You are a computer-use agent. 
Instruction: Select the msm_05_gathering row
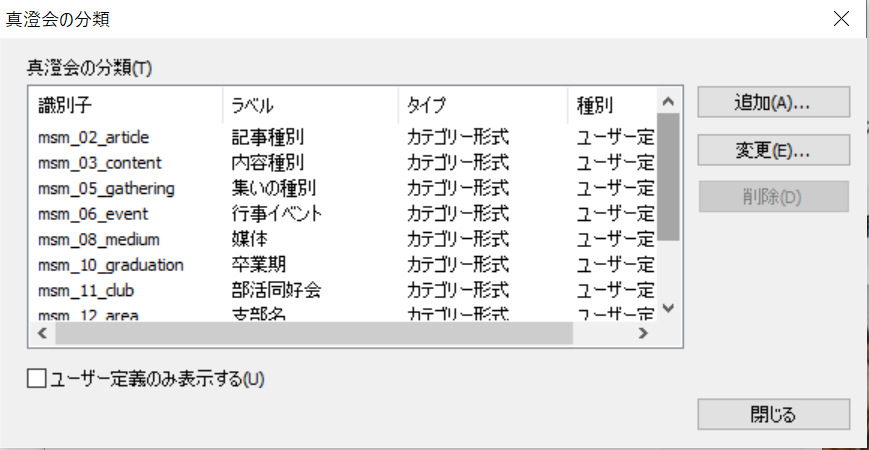click(x=106, y=188)
